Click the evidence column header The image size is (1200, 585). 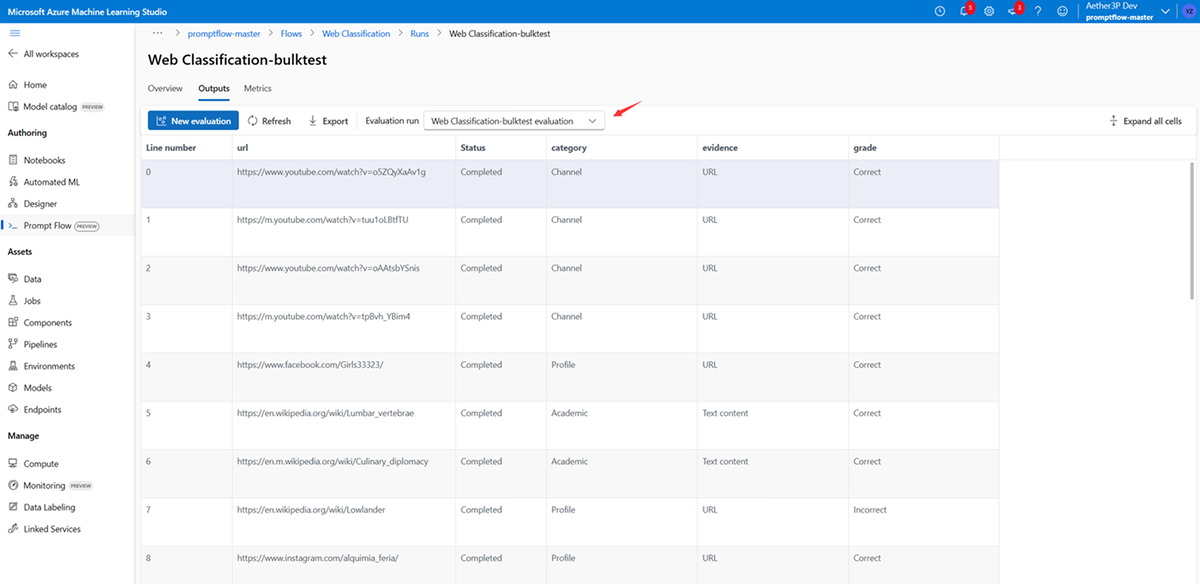tap(772, 148)
